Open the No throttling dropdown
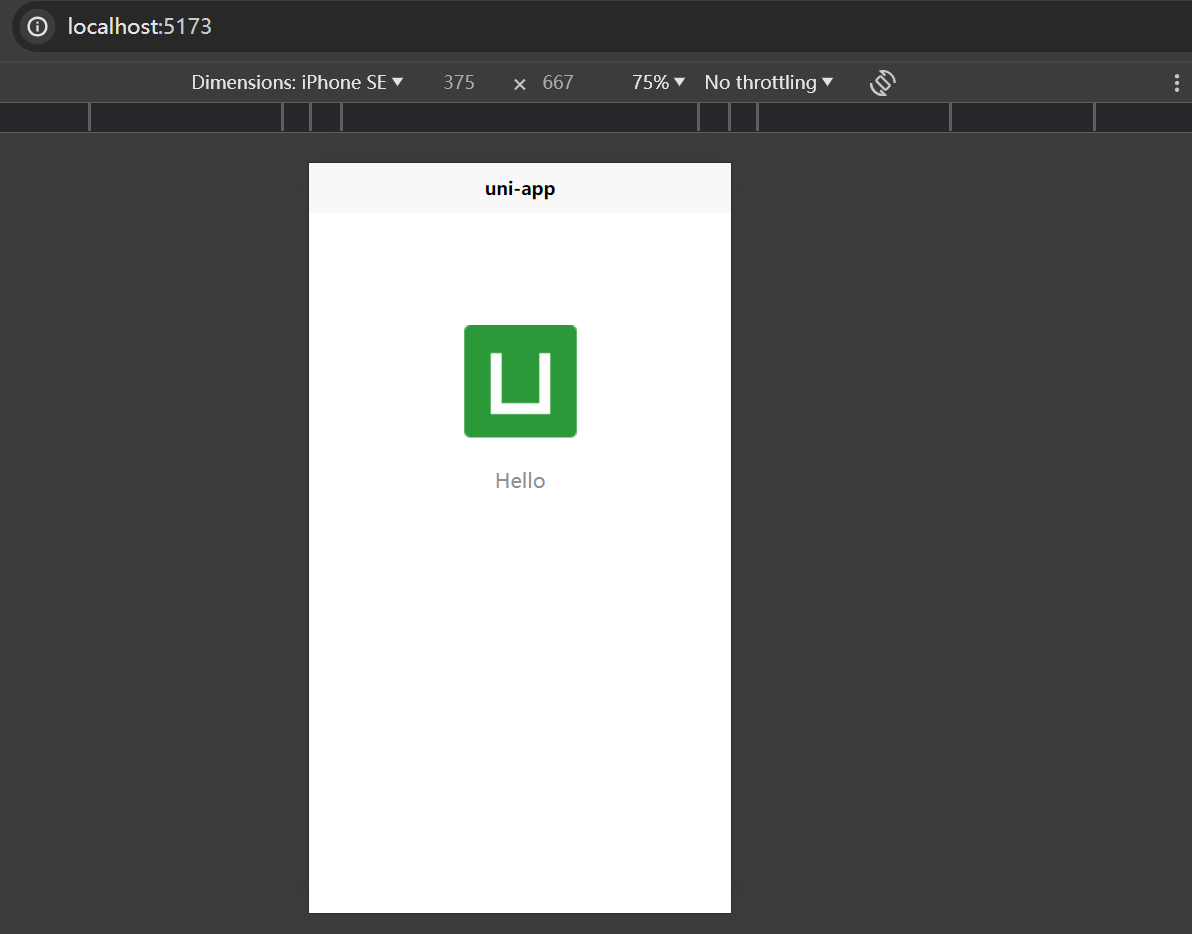Image resolution: width=1192 pixels, height=934 pixels. [x=768, y=83]
